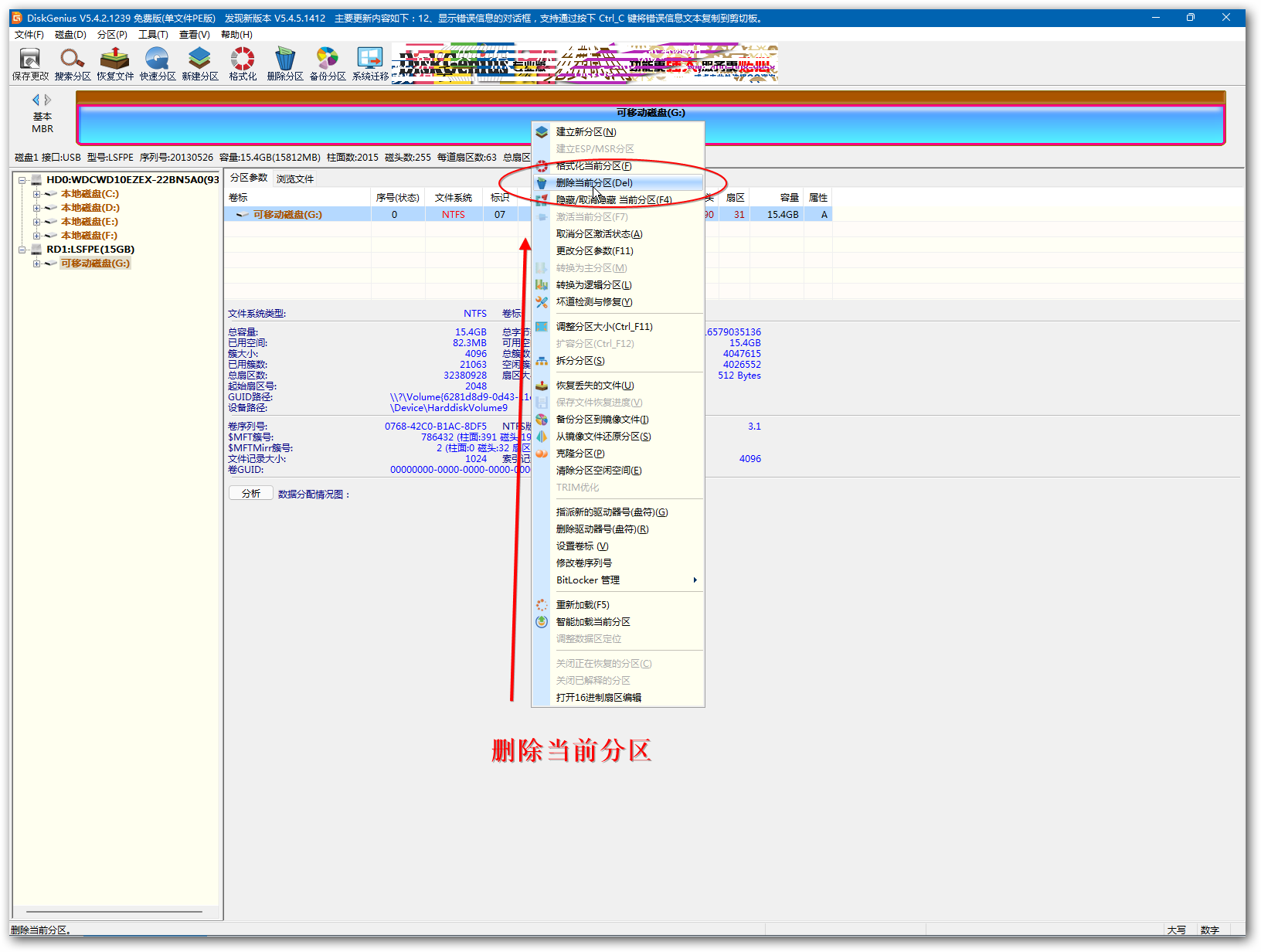Expand the BitLocker 管理 submenu arrow

[695, 580]
